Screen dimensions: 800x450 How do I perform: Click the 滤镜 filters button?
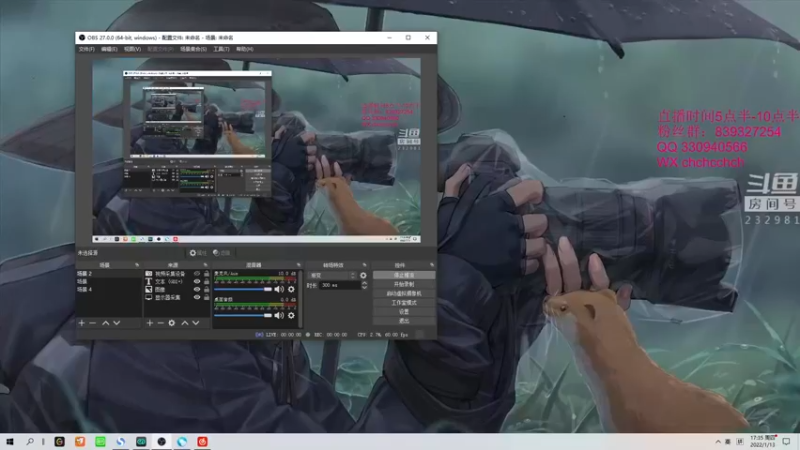(221, 253)
